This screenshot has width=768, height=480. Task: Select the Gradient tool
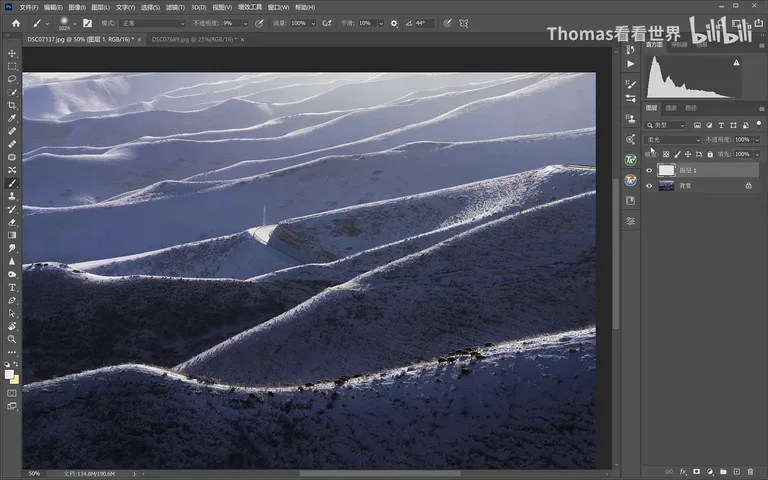(x=12, y=235)
